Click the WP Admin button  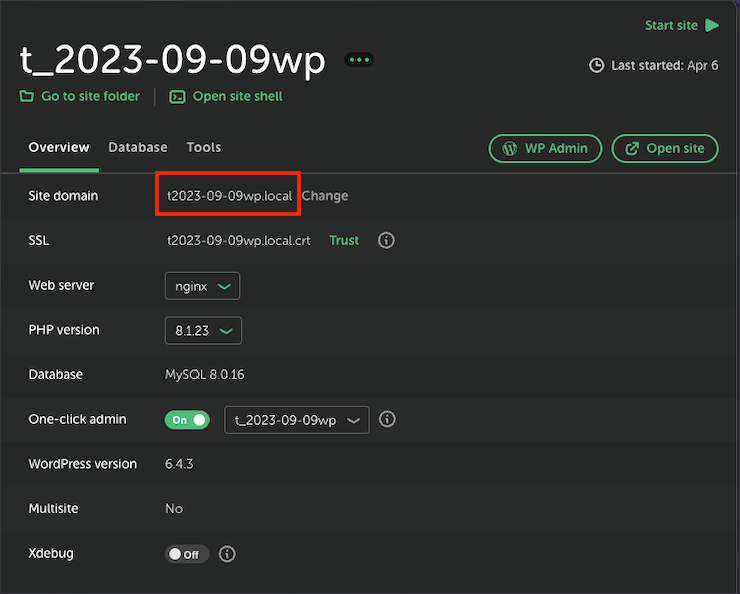pos(545,149)
